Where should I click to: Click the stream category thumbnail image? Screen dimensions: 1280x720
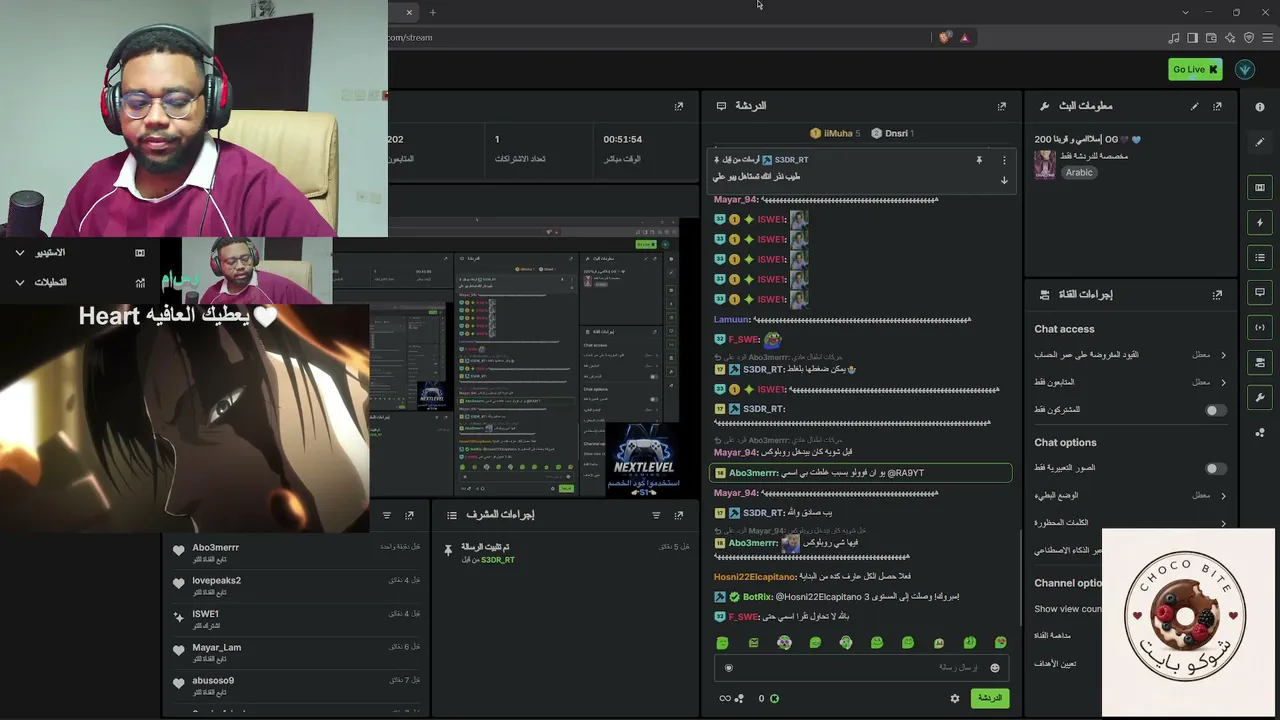click(1045, 165)
